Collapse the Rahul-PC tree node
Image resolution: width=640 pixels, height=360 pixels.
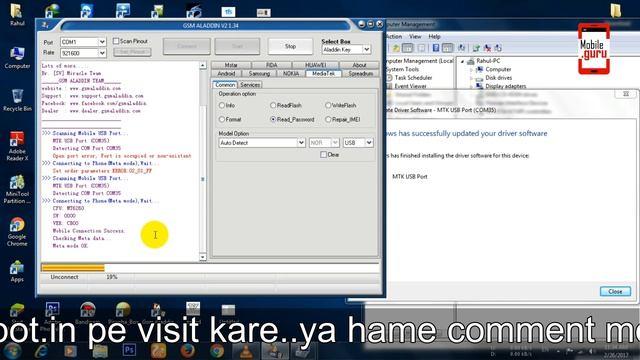coord(462,61)
